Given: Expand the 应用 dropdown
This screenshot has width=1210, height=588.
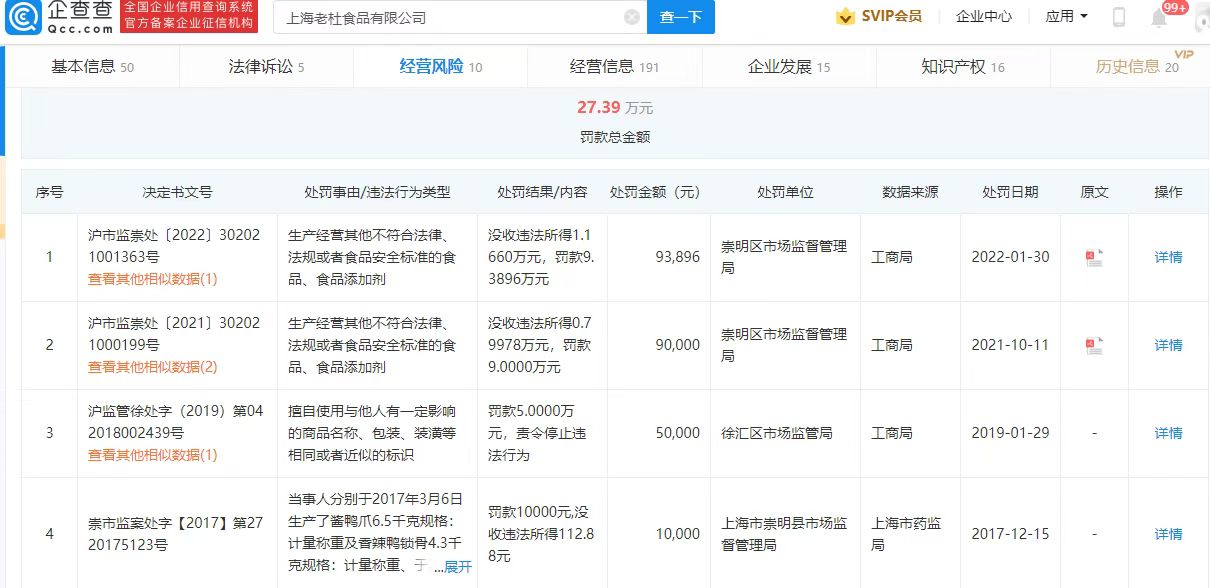Looking at the screenshot, I should point(1066,17).
